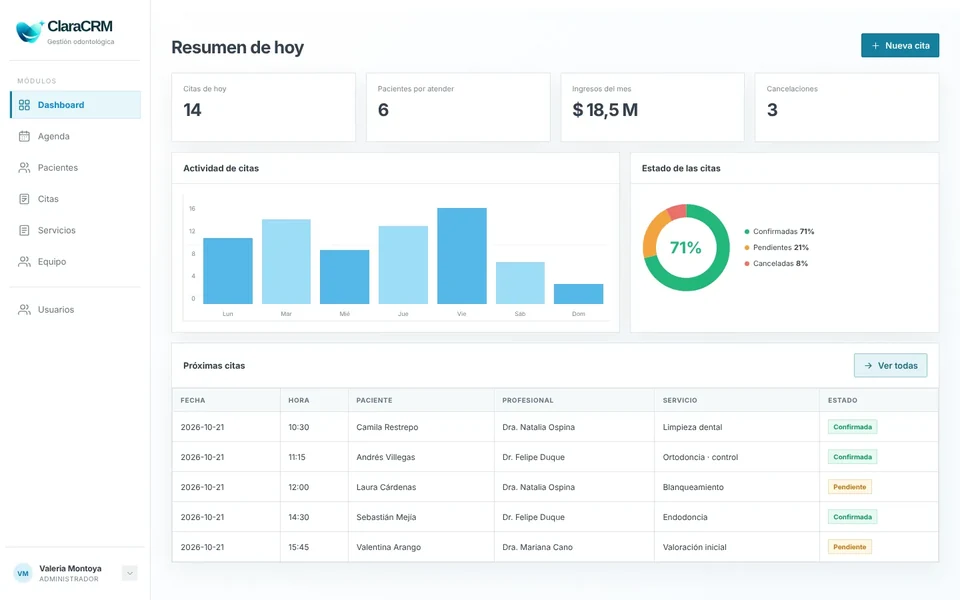
Task: Click the Vie bar in the chart
Action: click(462, 256)
